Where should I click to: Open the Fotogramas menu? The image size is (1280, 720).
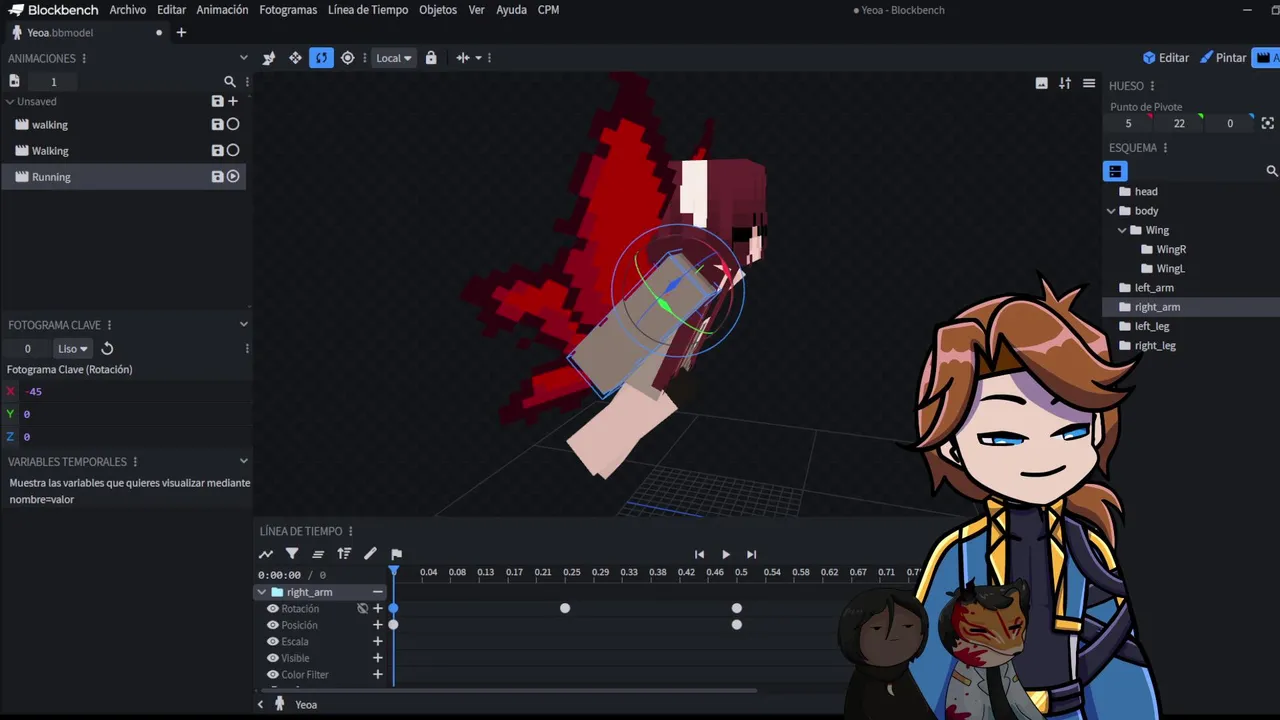coord(288,10)
